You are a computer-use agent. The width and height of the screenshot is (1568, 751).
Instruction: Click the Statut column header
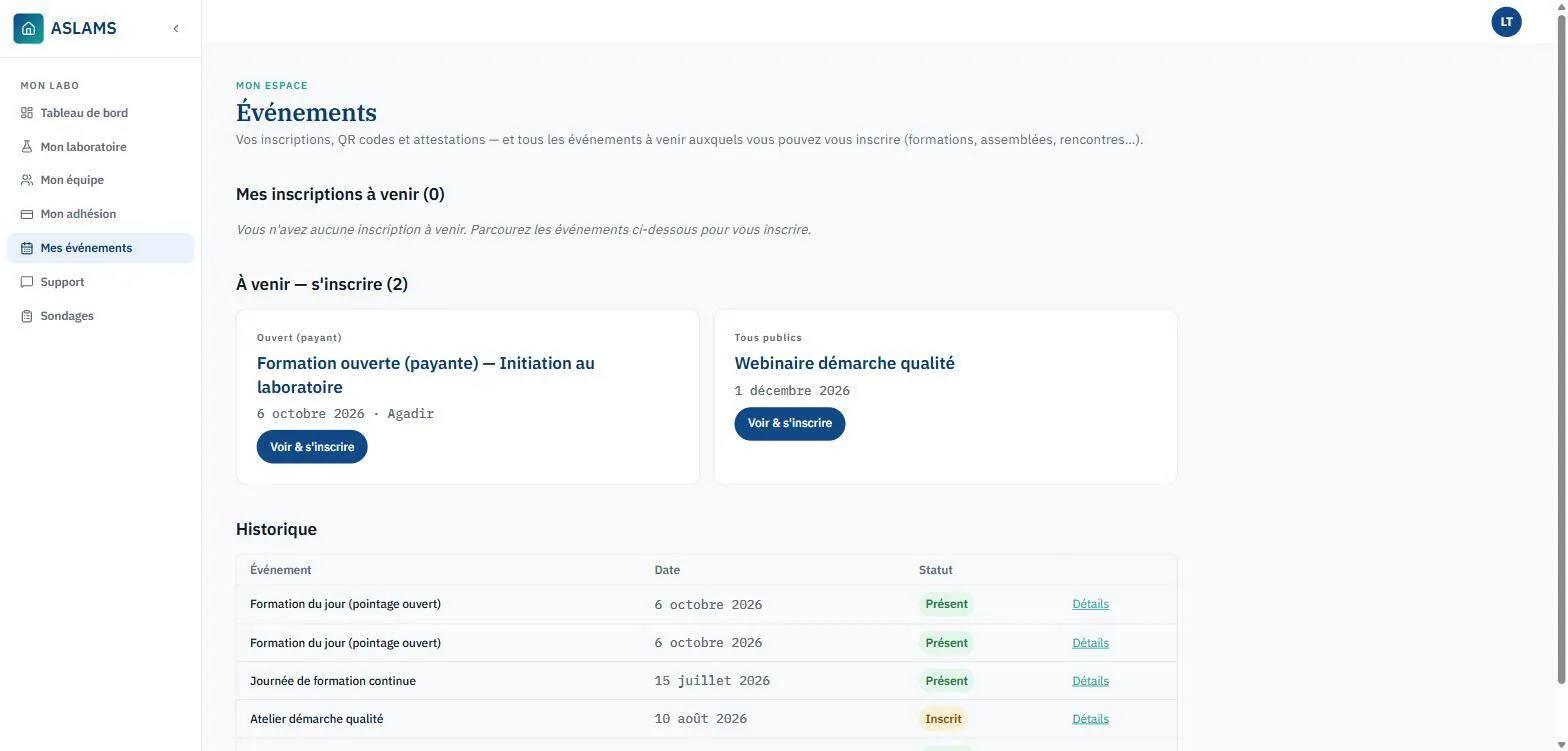pos(935,570)
